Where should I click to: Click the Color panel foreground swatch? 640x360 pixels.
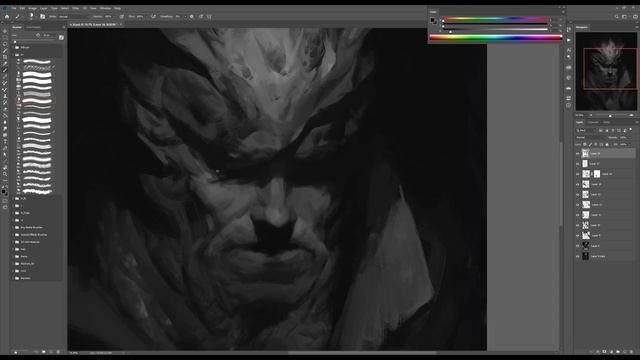tap(432, 19)
